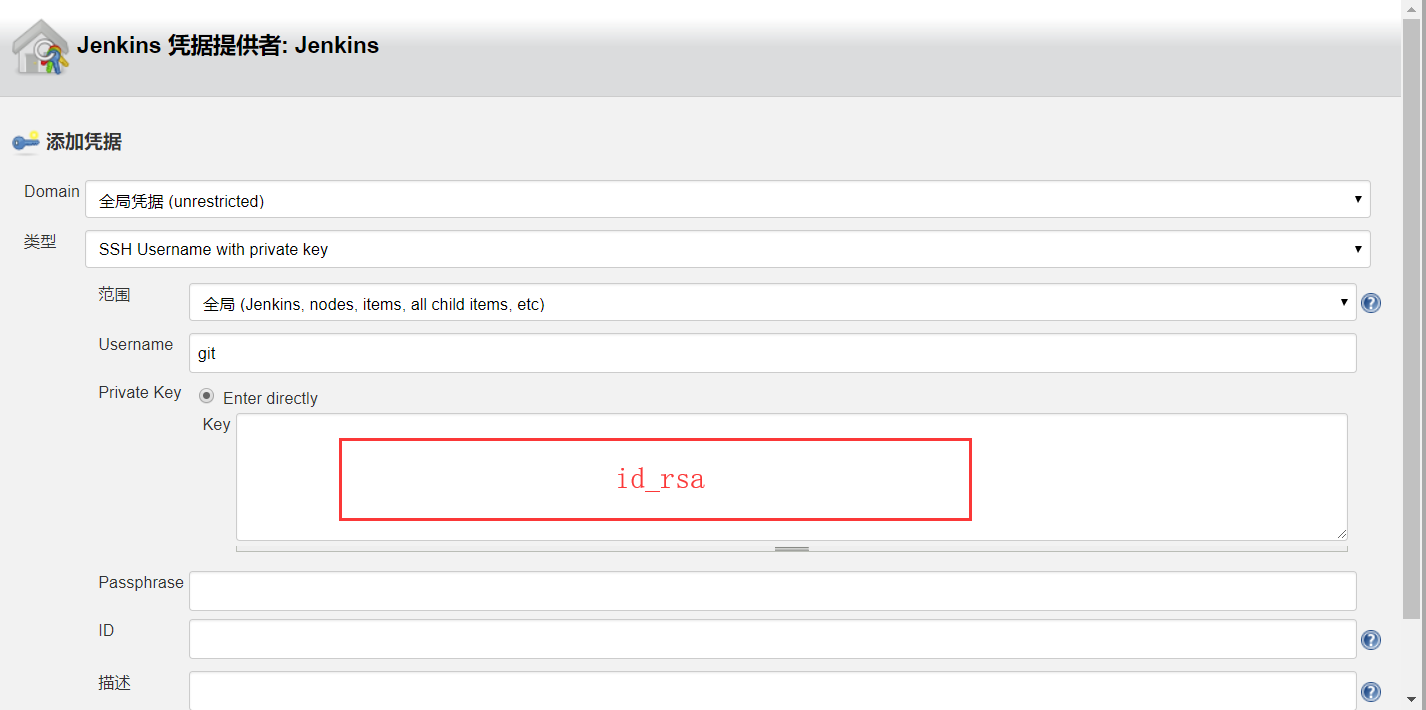
Task: Click the Passphrase input field
Action: (773, 591)
